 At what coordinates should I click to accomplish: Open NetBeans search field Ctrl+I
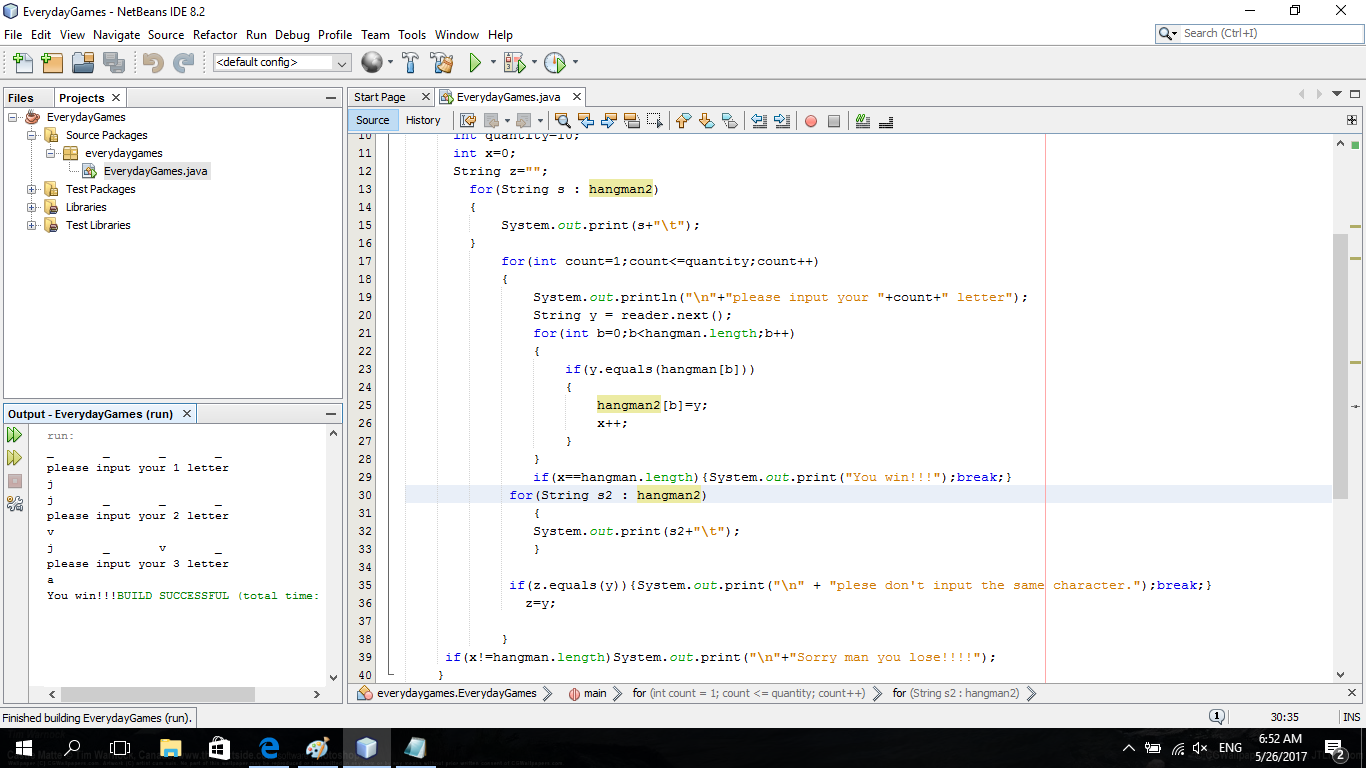(1255, 32)
